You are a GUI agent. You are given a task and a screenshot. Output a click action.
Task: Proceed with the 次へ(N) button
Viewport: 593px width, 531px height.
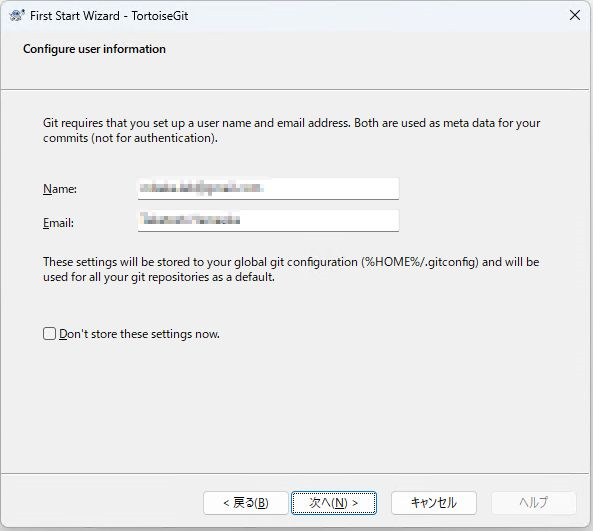[x=334, y=503]
